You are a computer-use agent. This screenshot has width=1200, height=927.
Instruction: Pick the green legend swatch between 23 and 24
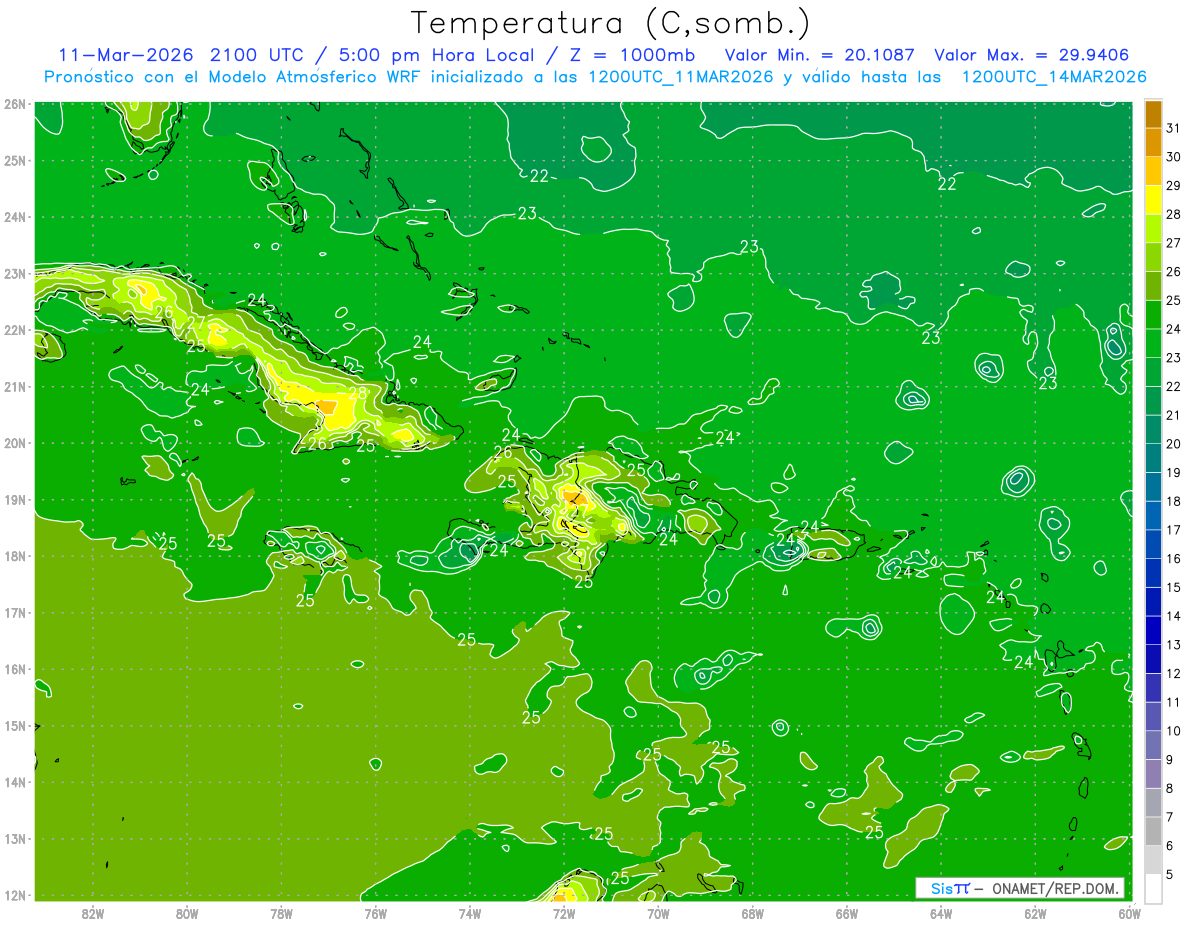tap(1153, 343)
